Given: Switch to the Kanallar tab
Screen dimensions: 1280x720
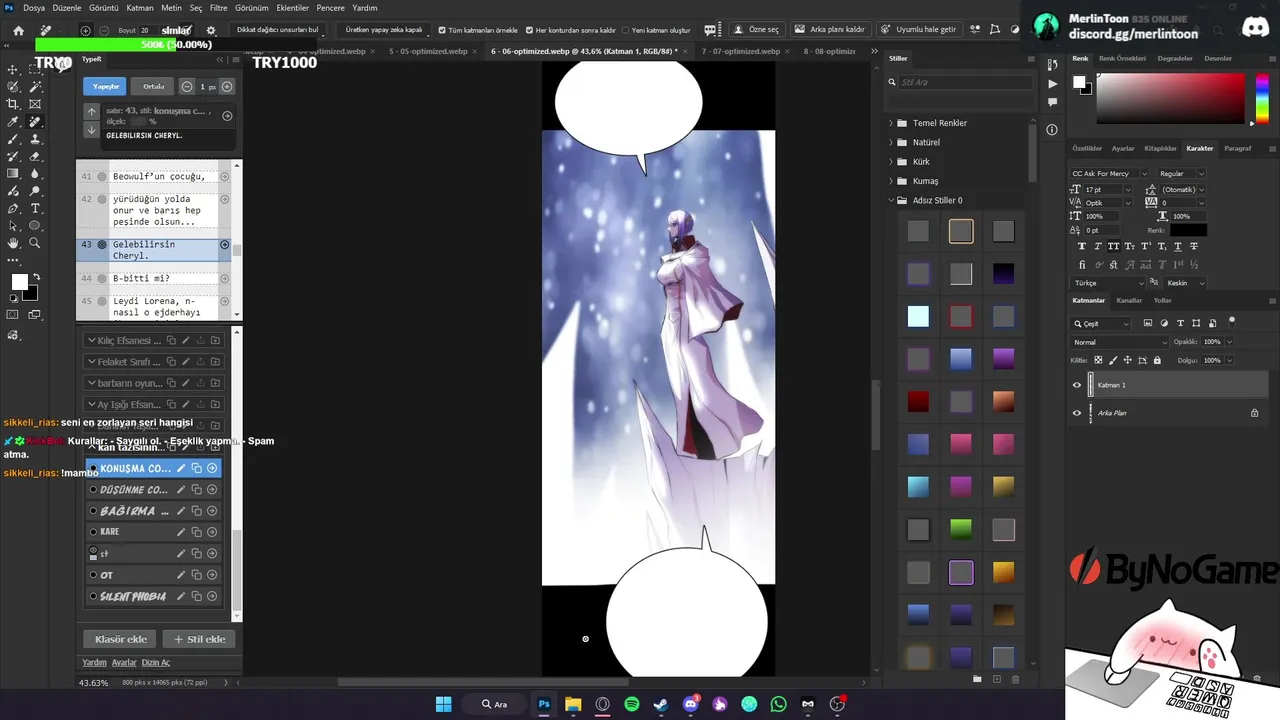Looking at the screenshot, I should click(1129, 300).
